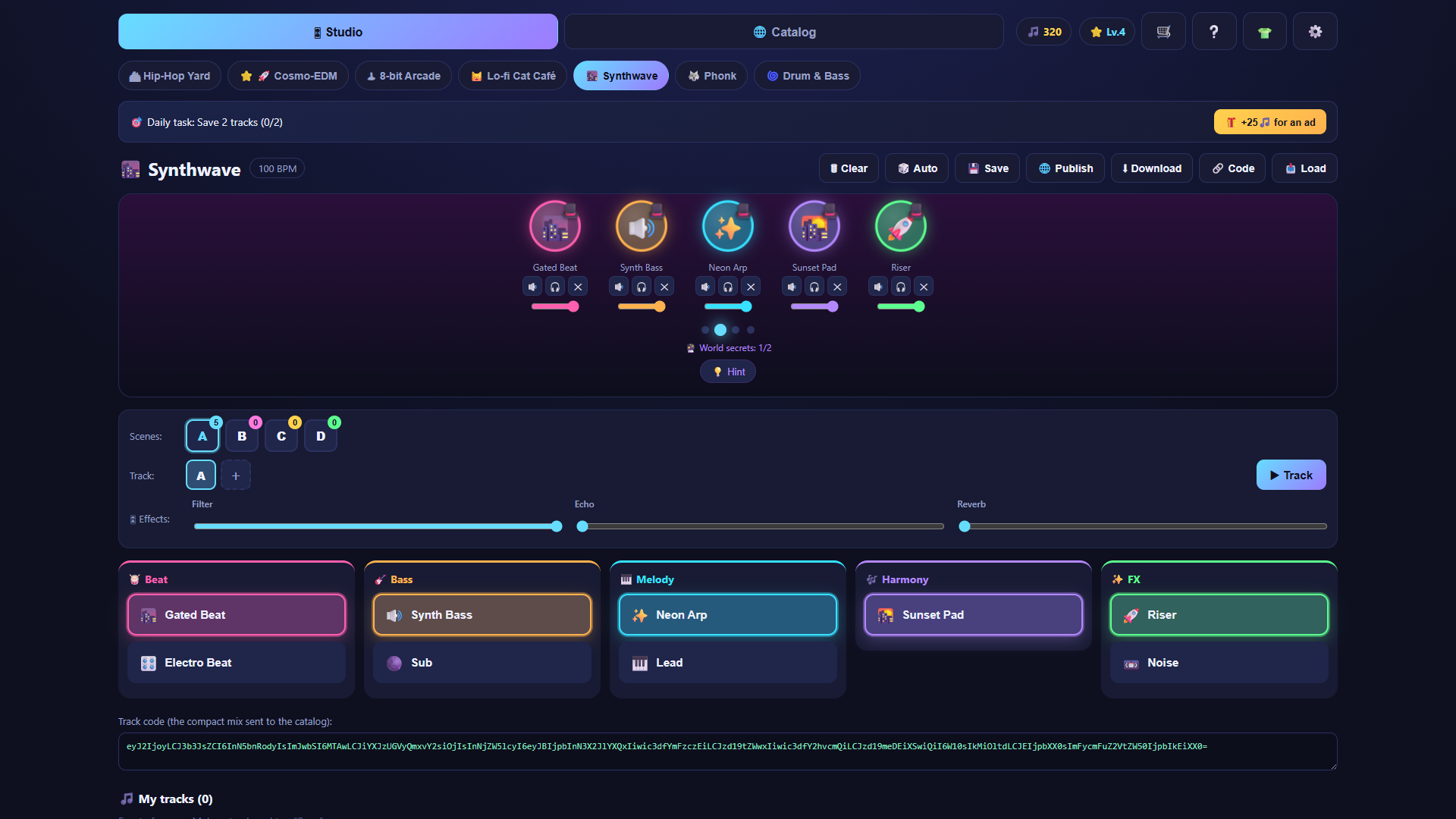Click the Sunset Pad character avatar
Image resolution: width=1456 pixels, height=819 pixels.
tap(814, 227)
